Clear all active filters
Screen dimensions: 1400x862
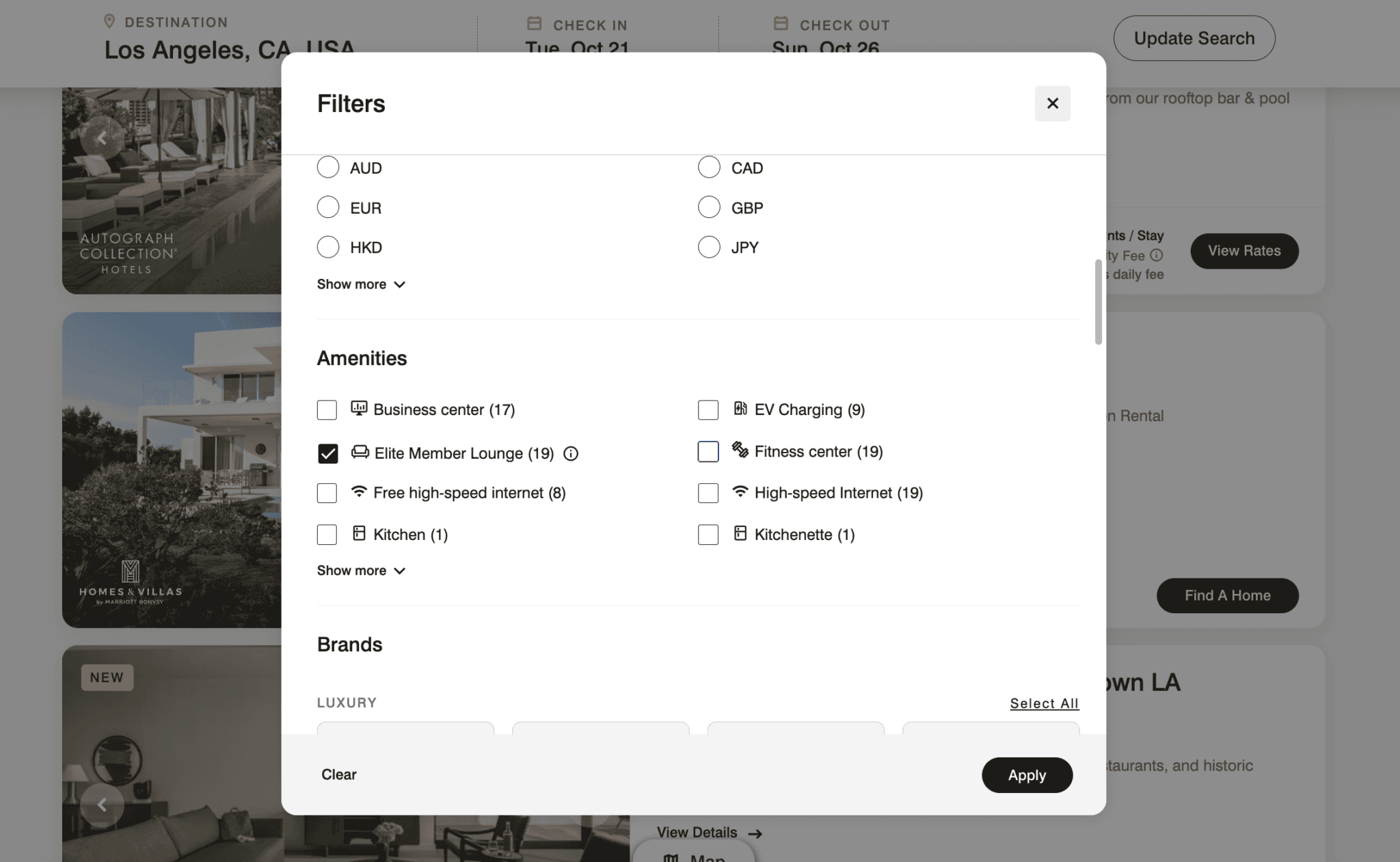pyautogui.click(x=338, y=775)
